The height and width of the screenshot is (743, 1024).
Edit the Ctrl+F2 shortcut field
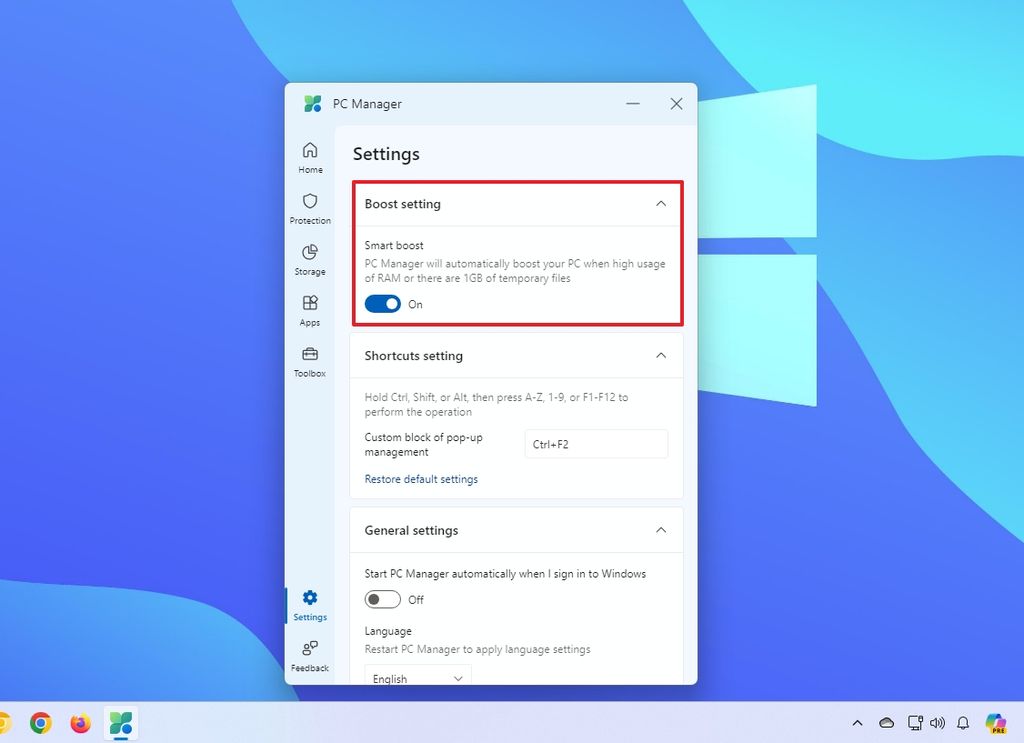tap(596, 443)
